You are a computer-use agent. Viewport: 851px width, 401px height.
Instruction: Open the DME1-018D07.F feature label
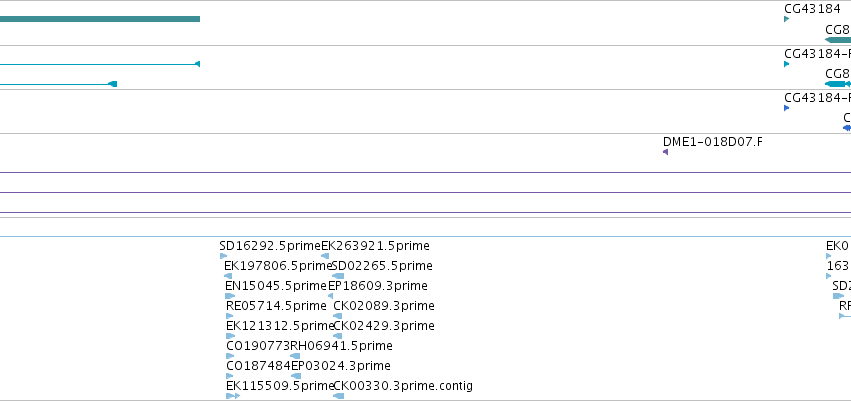(713, 142)
